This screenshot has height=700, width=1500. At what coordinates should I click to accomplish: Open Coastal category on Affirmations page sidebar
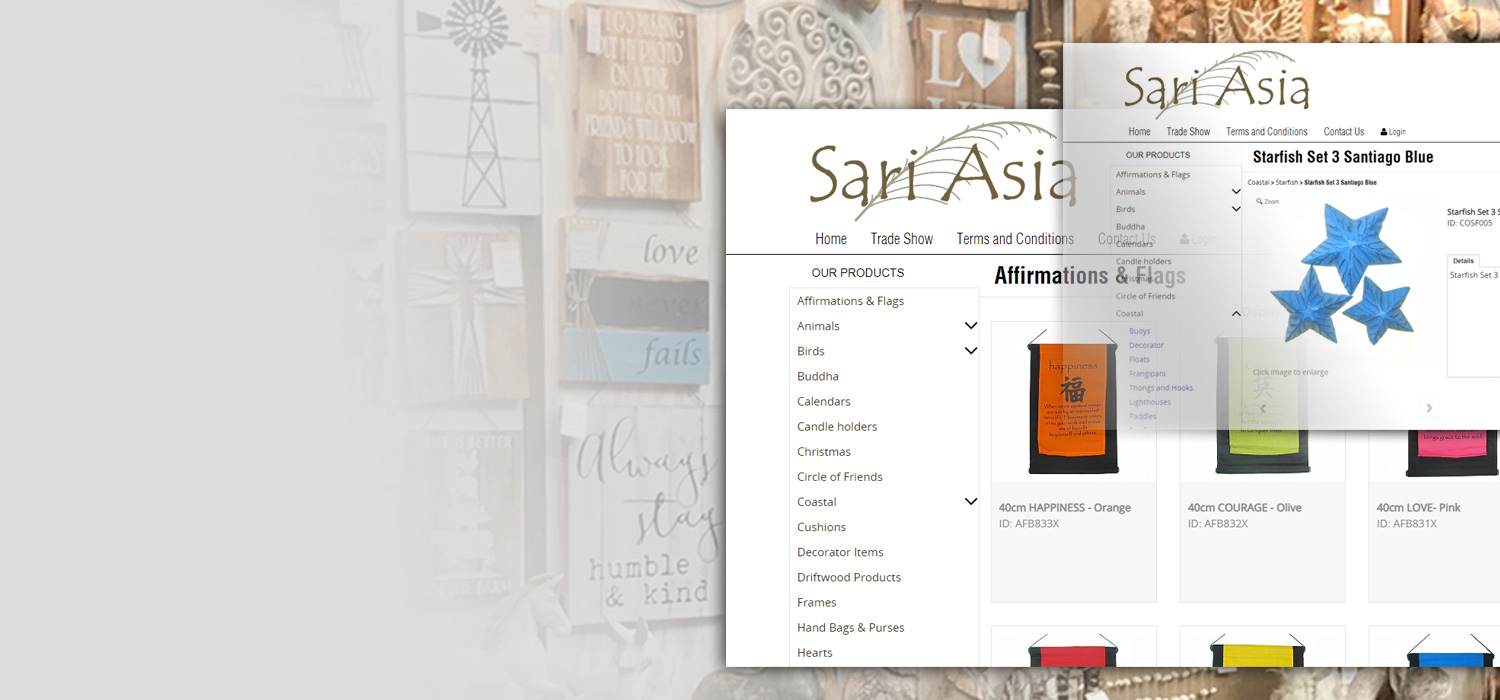817,502
